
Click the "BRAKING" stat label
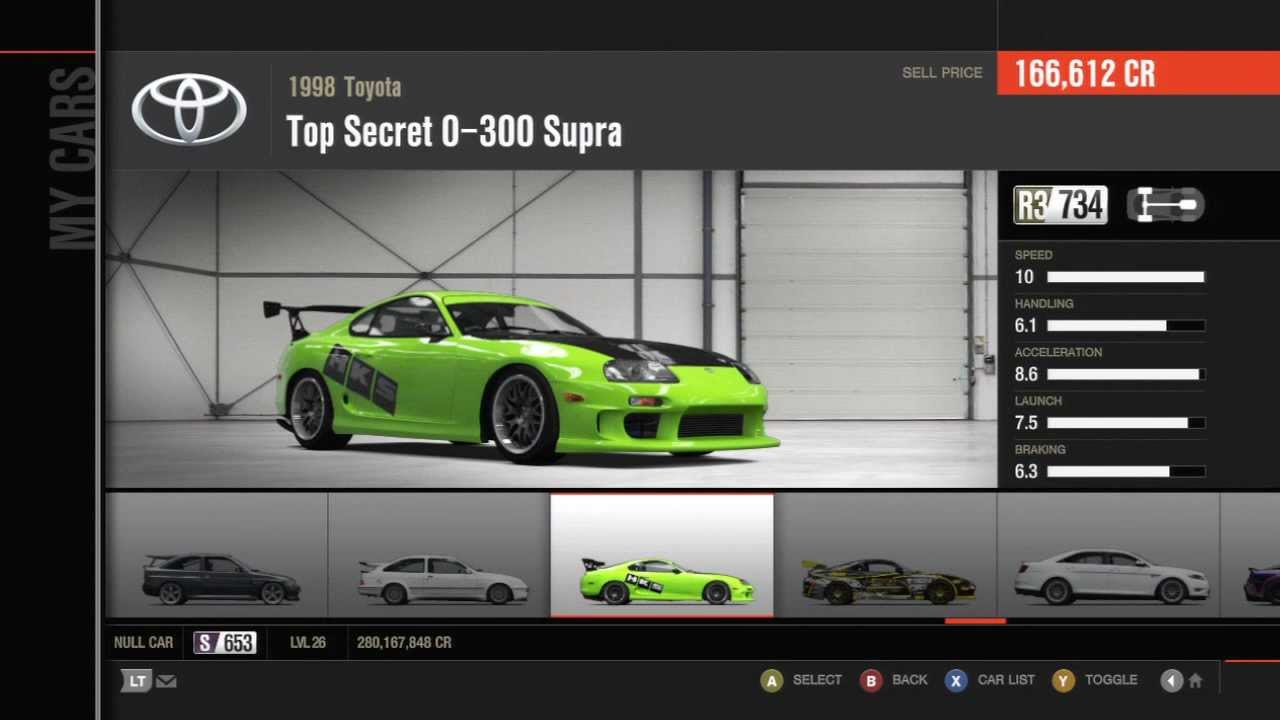[x=1040, y=450]
